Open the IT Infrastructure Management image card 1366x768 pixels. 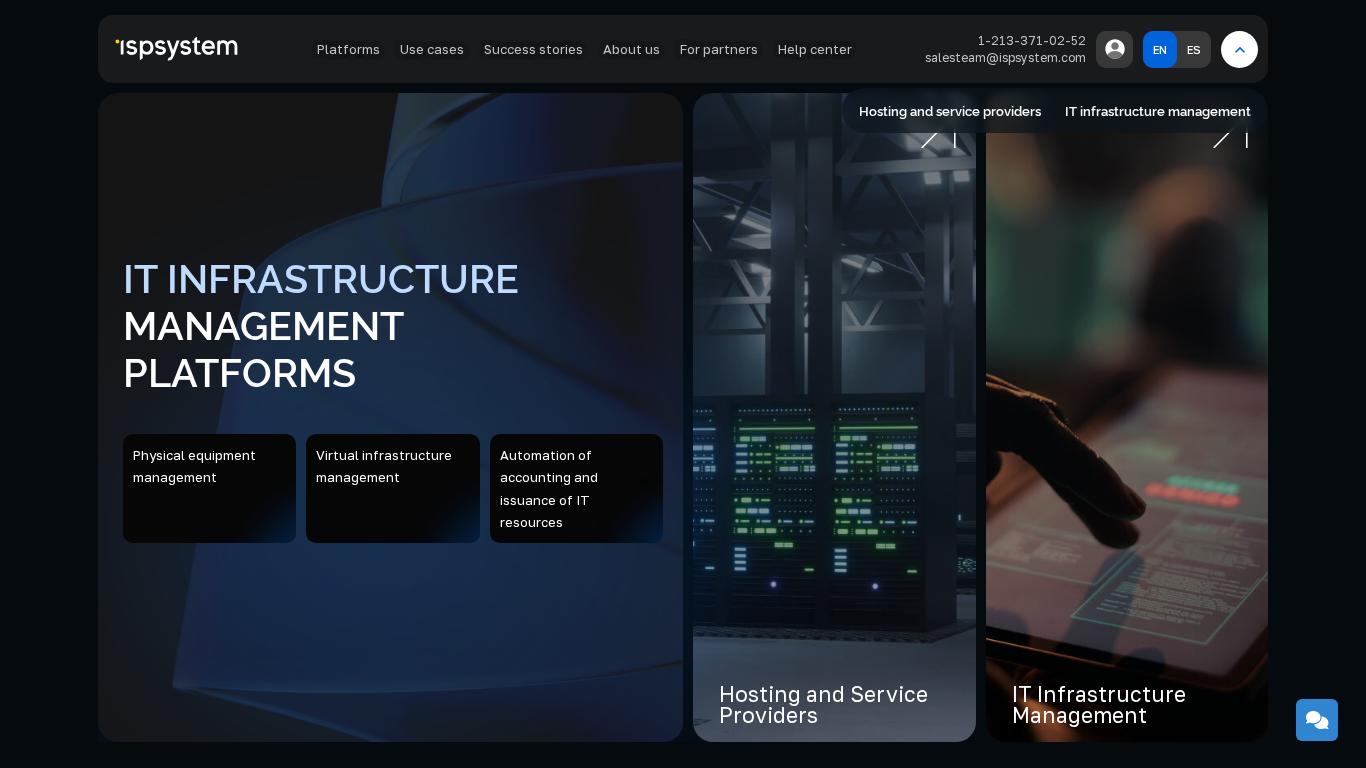(x=1127, y=418)
